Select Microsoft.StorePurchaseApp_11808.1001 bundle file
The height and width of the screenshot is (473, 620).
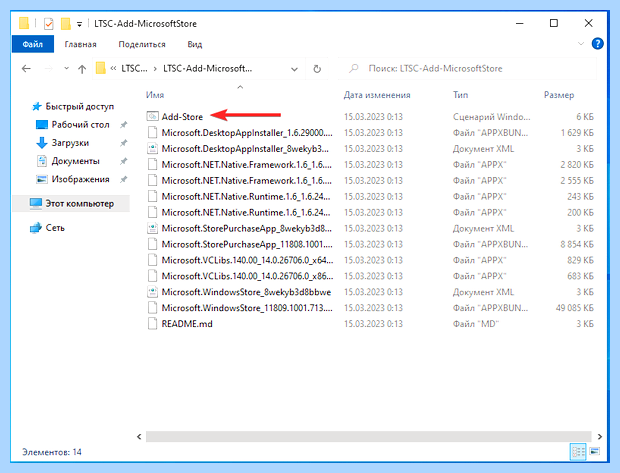pos(247,244)
